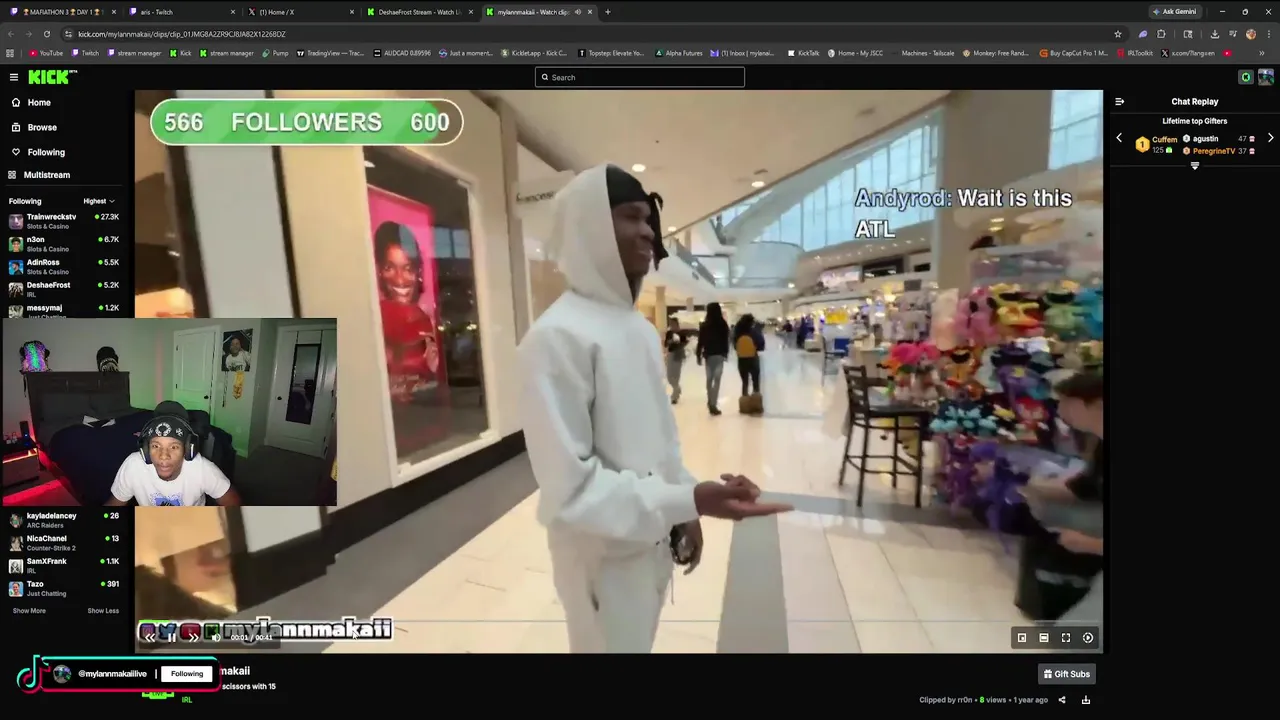Open the Kick green badge icon in header
This screenshot has height=720, width=1280.
[1245, 77]
